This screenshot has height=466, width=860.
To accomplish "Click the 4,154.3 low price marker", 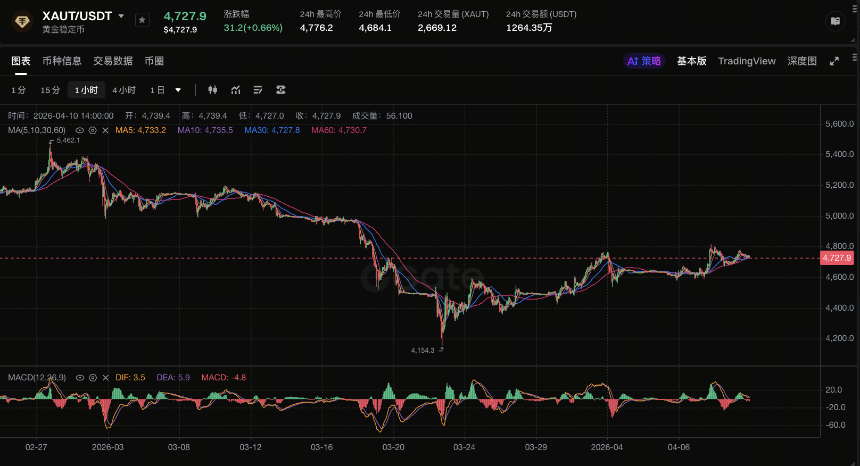I will pyautogui.click(x=422, y=350).
